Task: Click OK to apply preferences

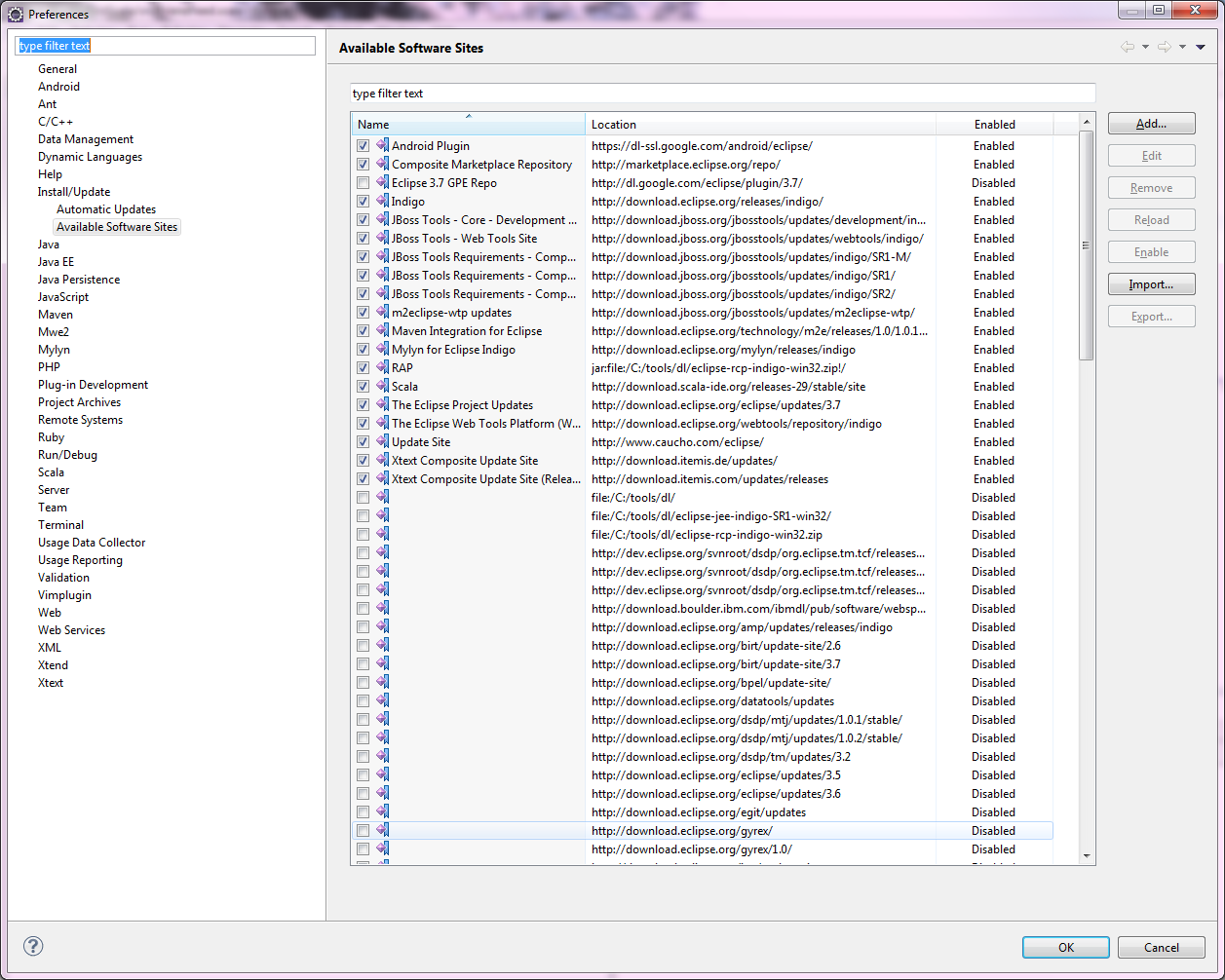Action: pyautogui.click(x=1066, y=947)
